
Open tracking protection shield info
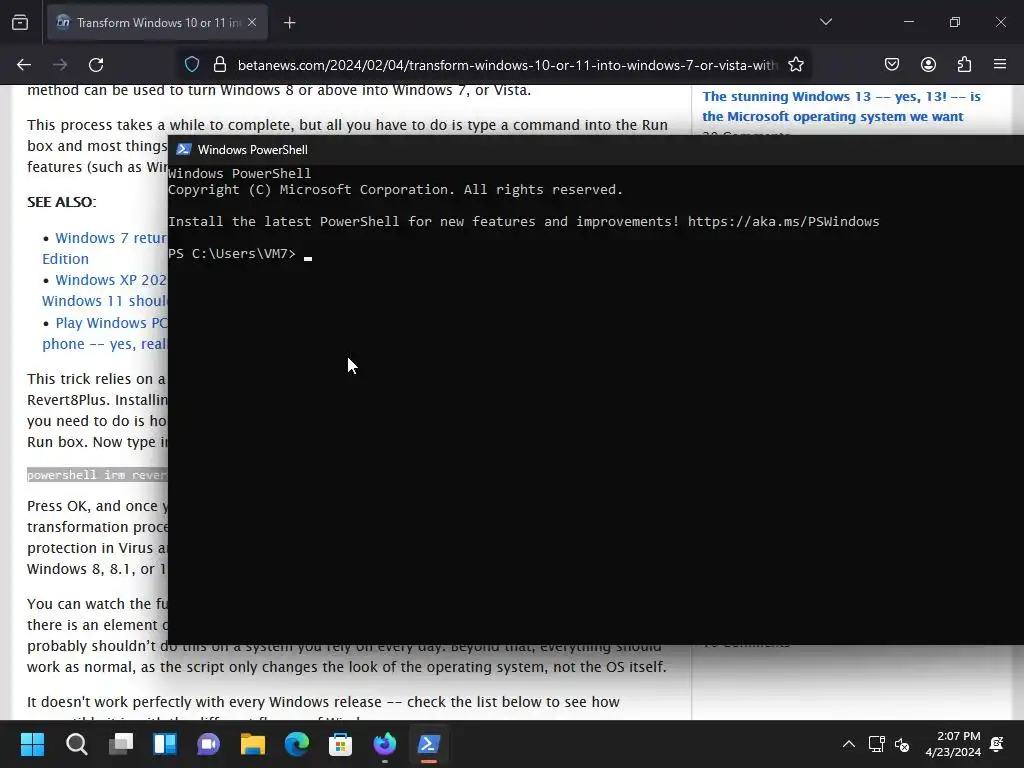(x=191, y=65)
